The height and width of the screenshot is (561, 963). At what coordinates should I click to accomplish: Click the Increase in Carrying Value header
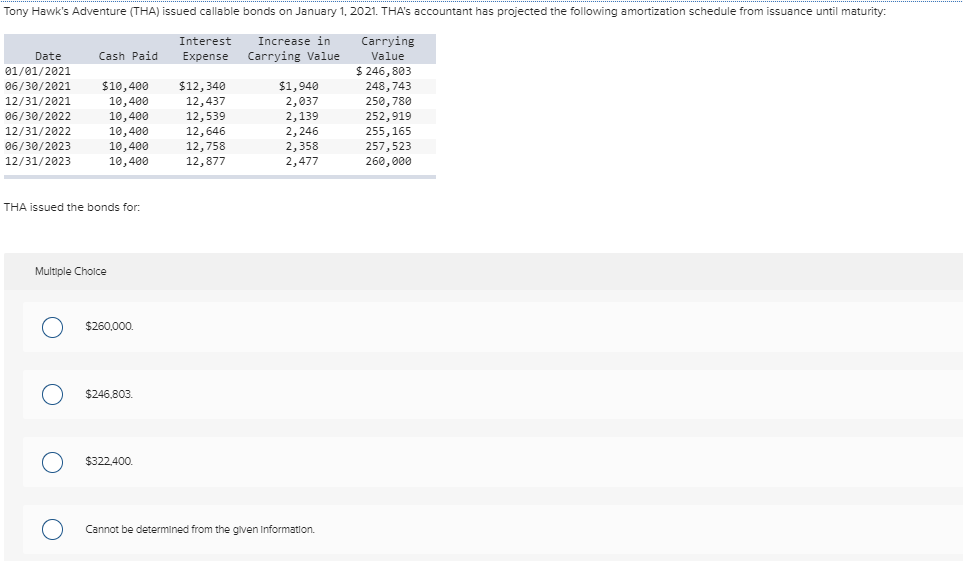(x=294, y=49)
